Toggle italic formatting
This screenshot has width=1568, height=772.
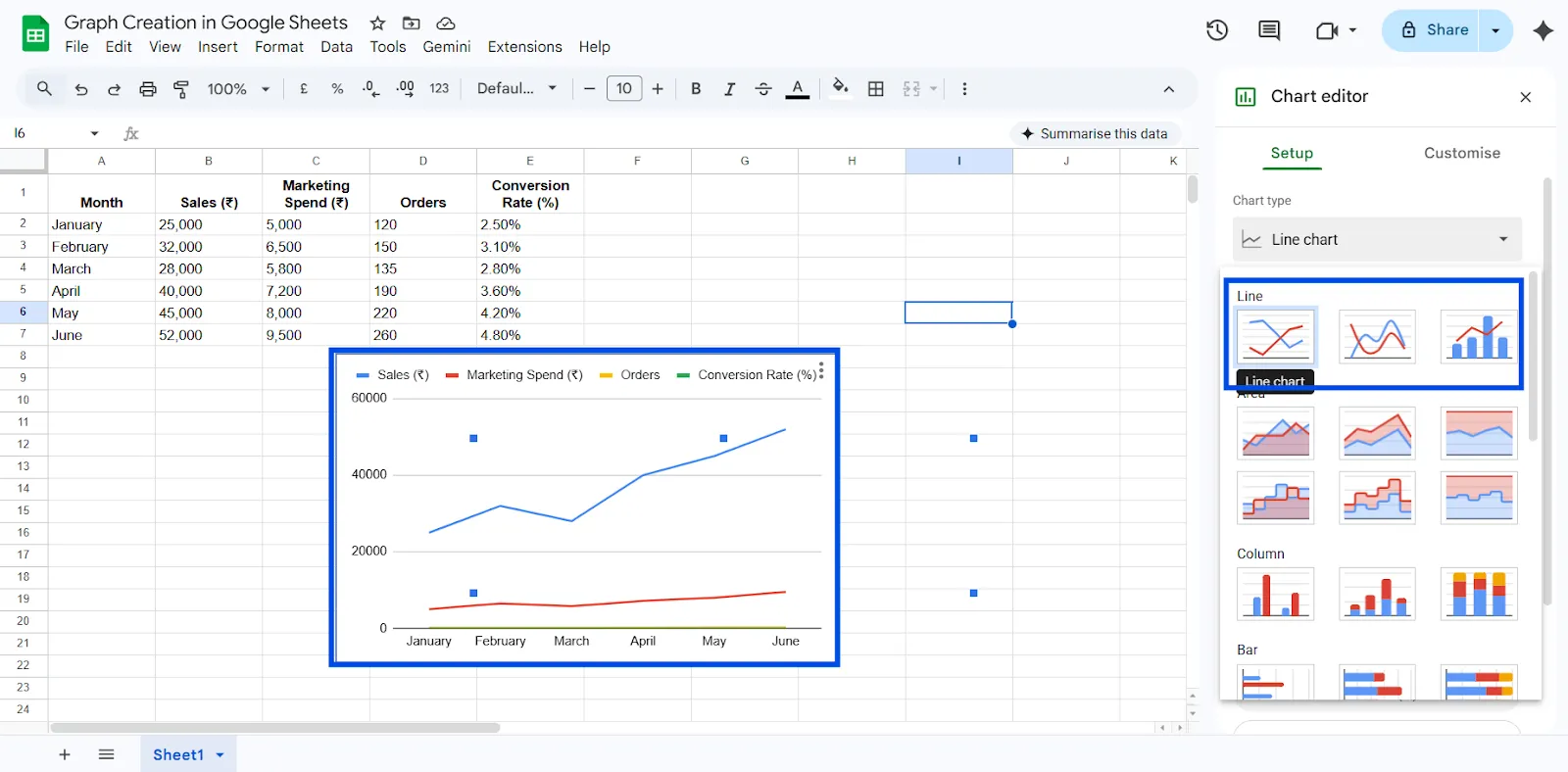click(729, 89)
